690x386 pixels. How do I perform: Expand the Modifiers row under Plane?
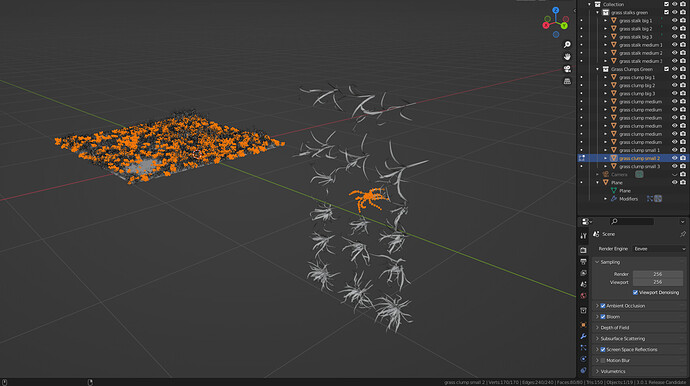pyautogui.click(x=606, y=199)
